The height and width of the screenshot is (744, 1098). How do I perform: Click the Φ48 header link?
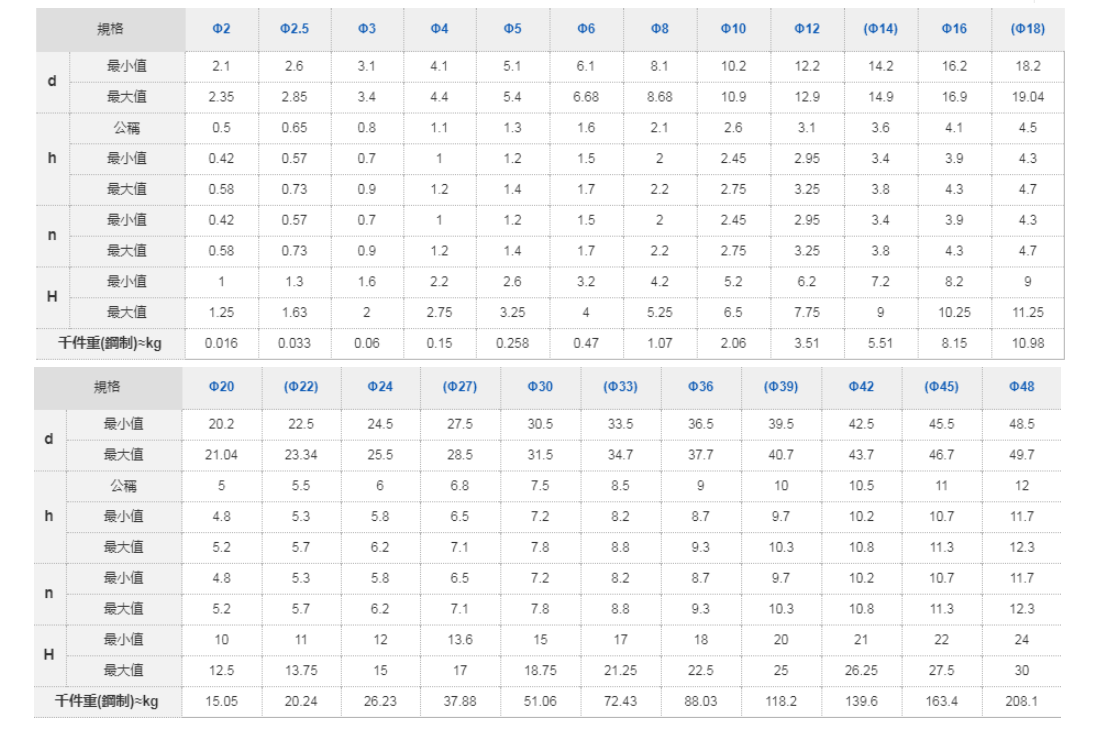[1021, 386]
